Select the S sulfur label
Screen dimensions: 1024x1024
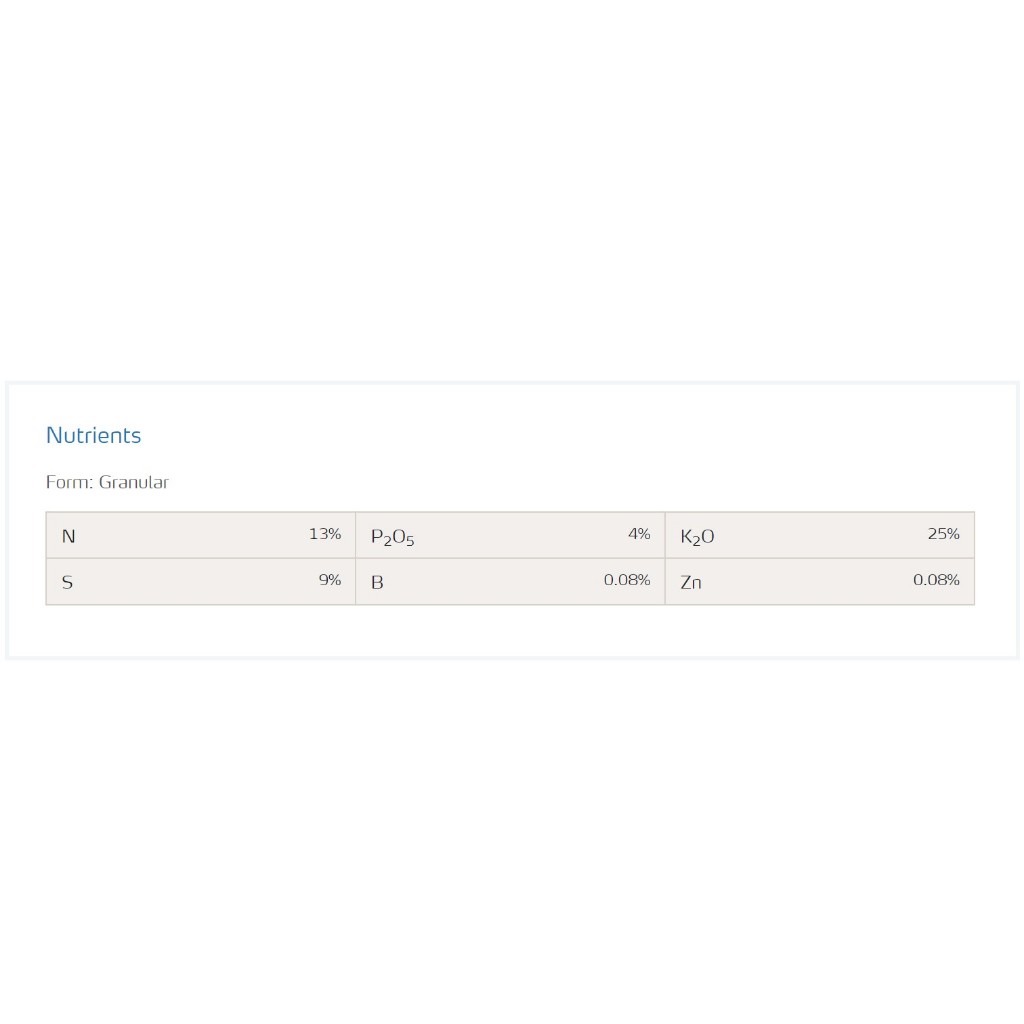[67, 582]
